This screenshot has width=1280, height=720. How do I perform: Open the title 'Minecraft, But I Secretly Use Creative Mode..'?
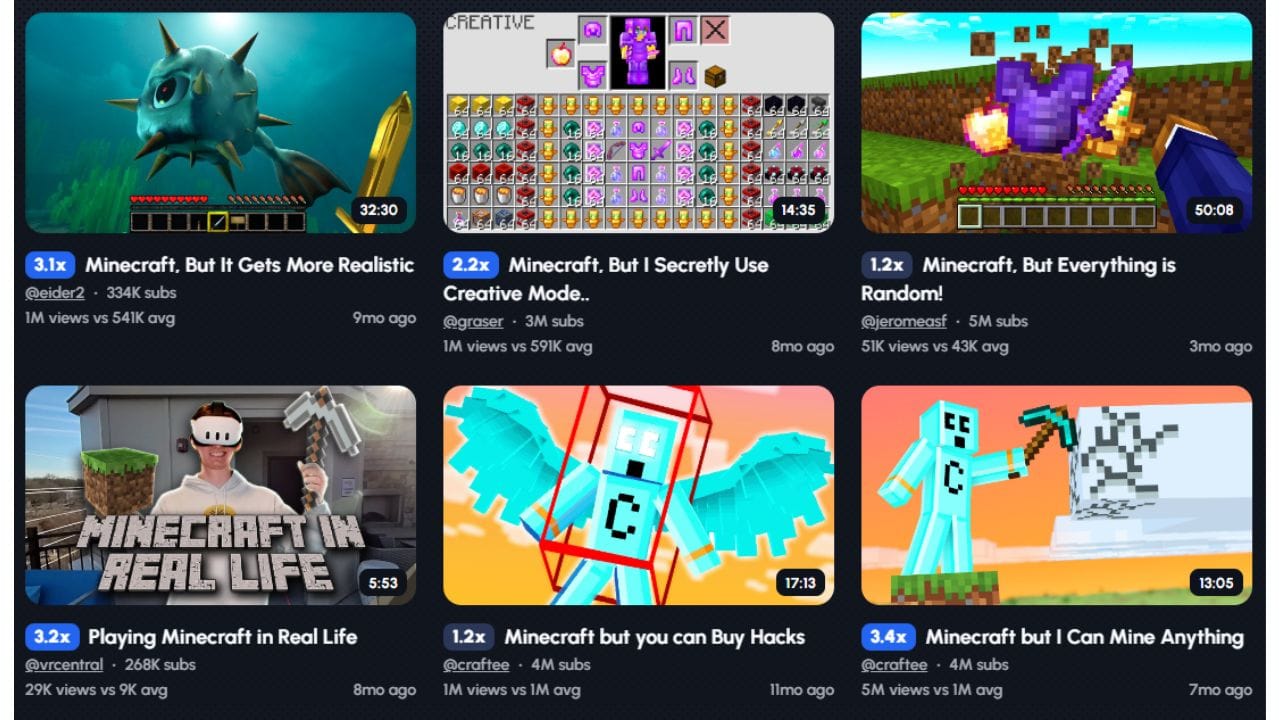click(x=606, y=279)
